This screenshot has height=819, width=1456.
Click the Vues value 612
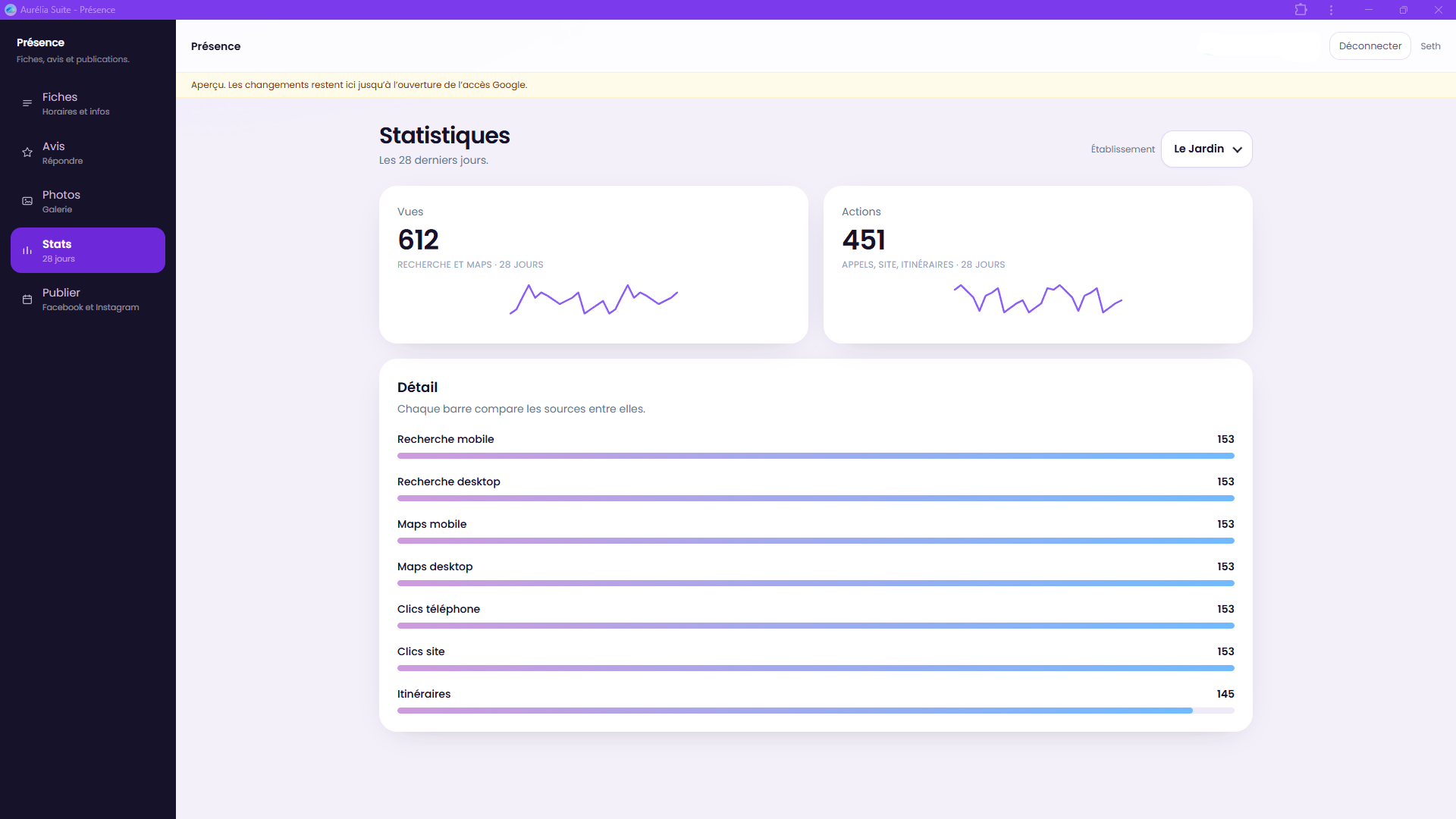pos(418,240)
